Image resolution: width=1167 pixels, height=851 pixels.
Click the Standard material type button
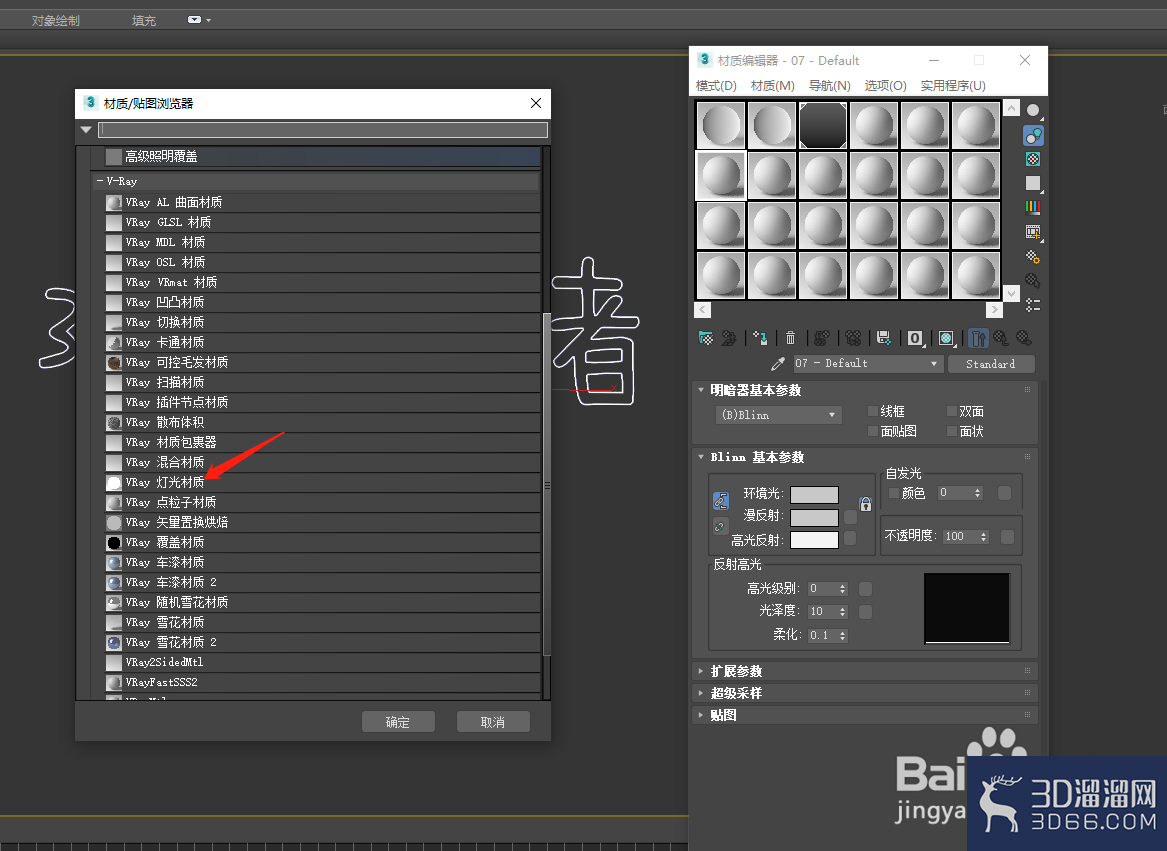[x=991, y=363]
